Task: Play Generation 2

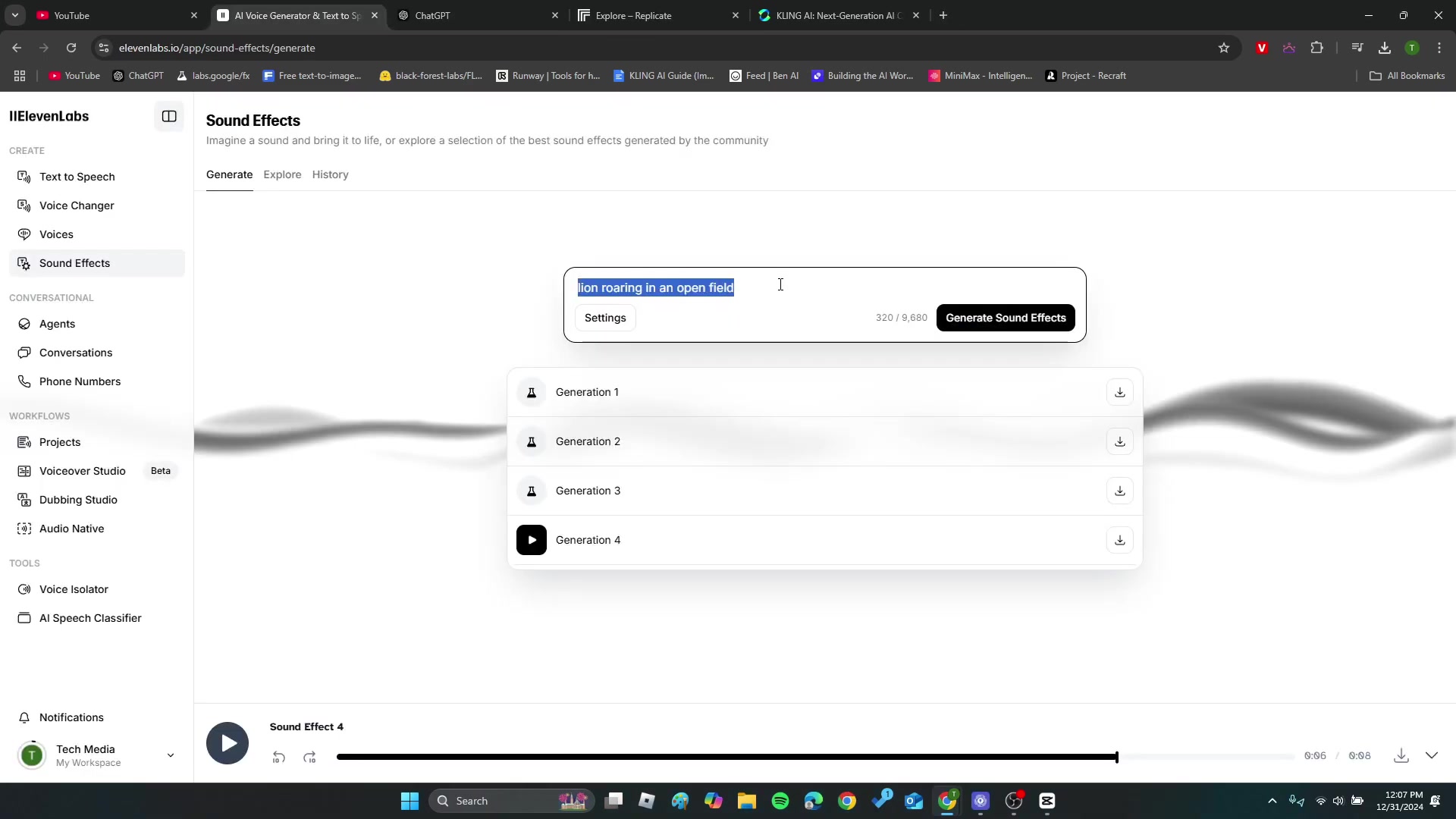Action: pyautogui.click(x=532, y=441)
